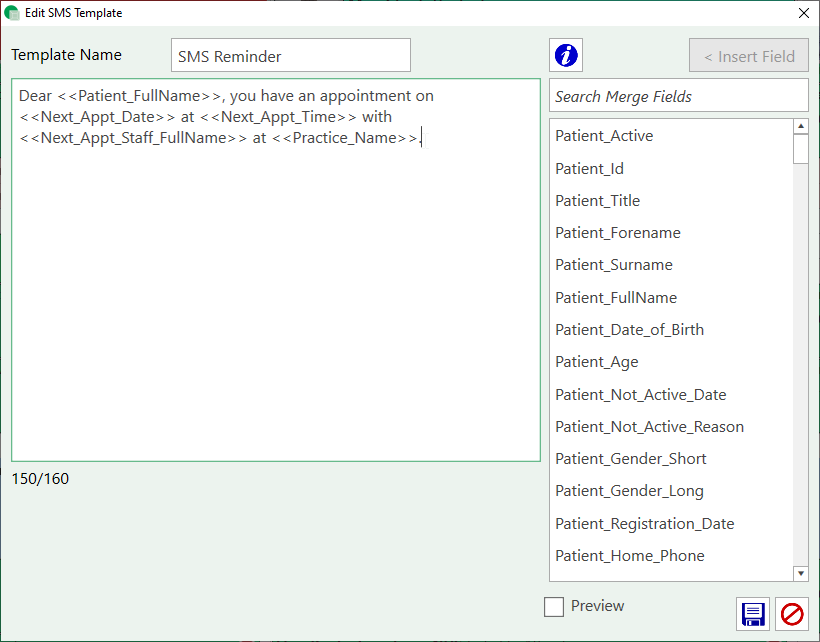Click the Insert Field button

pyautogui.click(x=748, y=55)
